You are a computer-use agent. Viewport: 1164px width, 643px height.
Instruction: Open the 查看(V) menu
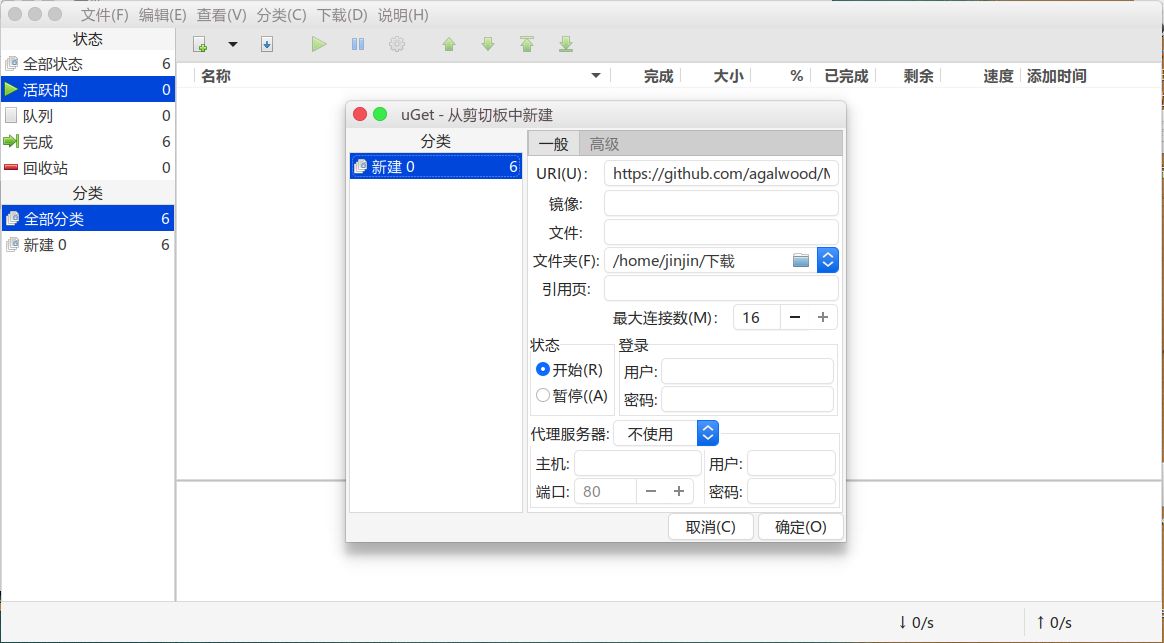click(221, 15)
